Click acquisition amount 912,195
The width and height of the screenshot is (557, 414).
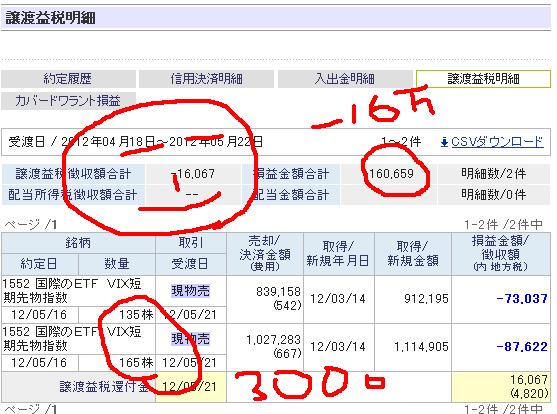click(426, 299)
